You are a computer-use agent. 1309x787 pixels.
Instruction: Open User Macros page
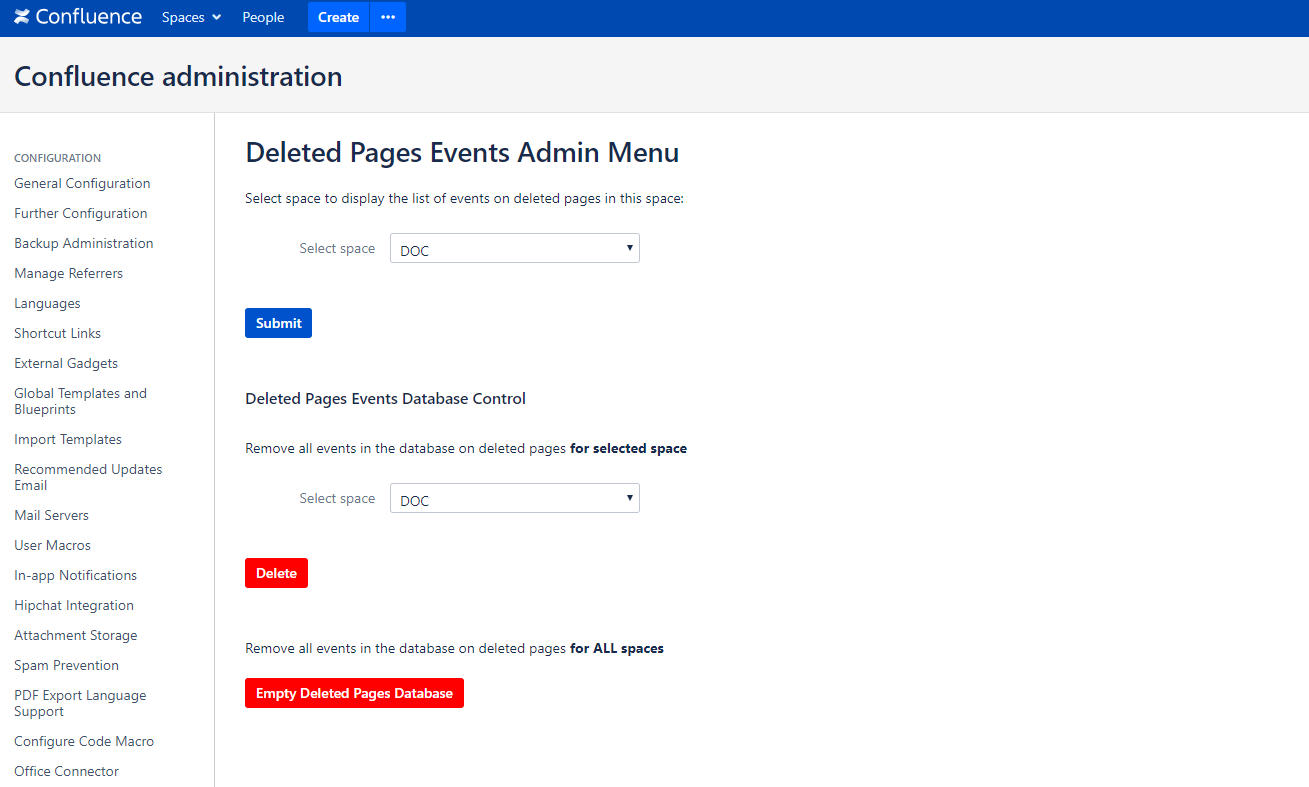point(52,545)
